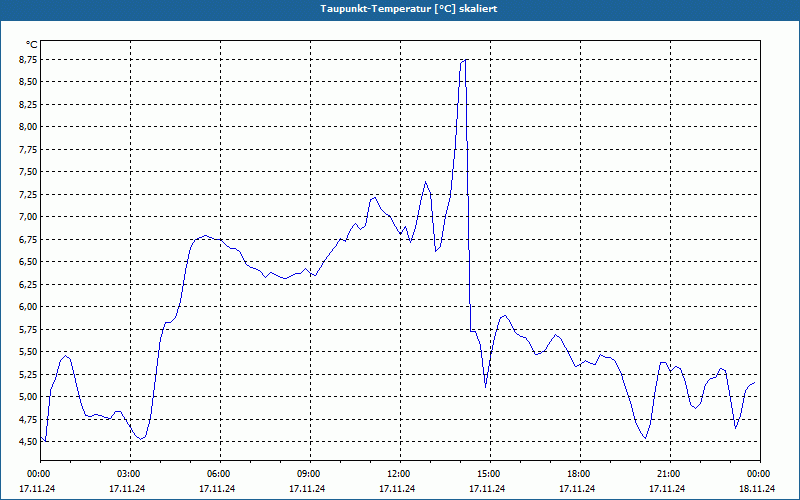Click the 5,25 y-axis label
This screenshot has width=800, height=500.
click(29, 374)
